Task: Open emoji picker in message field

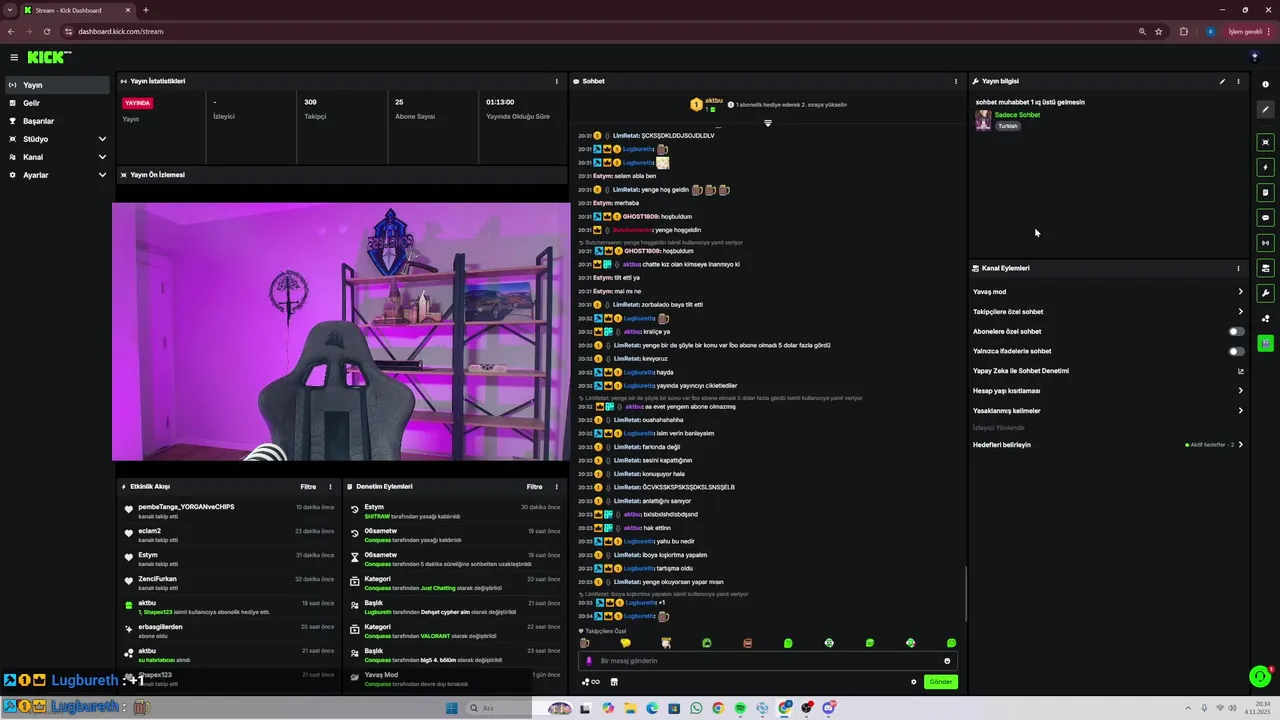Action: pyautogui.click(x=947, y=661)
